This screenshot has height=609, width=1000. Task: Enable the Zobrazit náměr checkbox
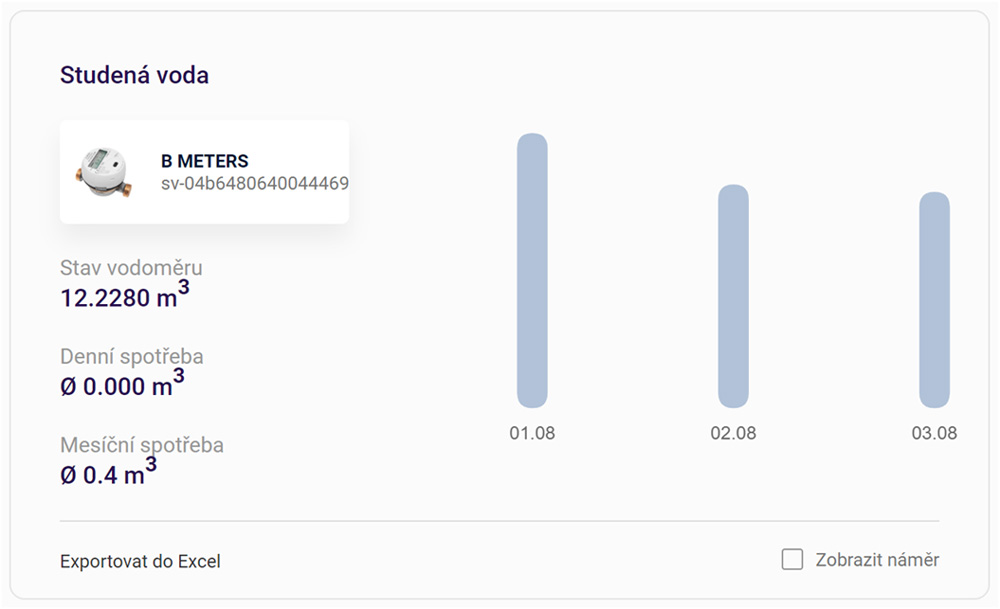tap(792, 559)
